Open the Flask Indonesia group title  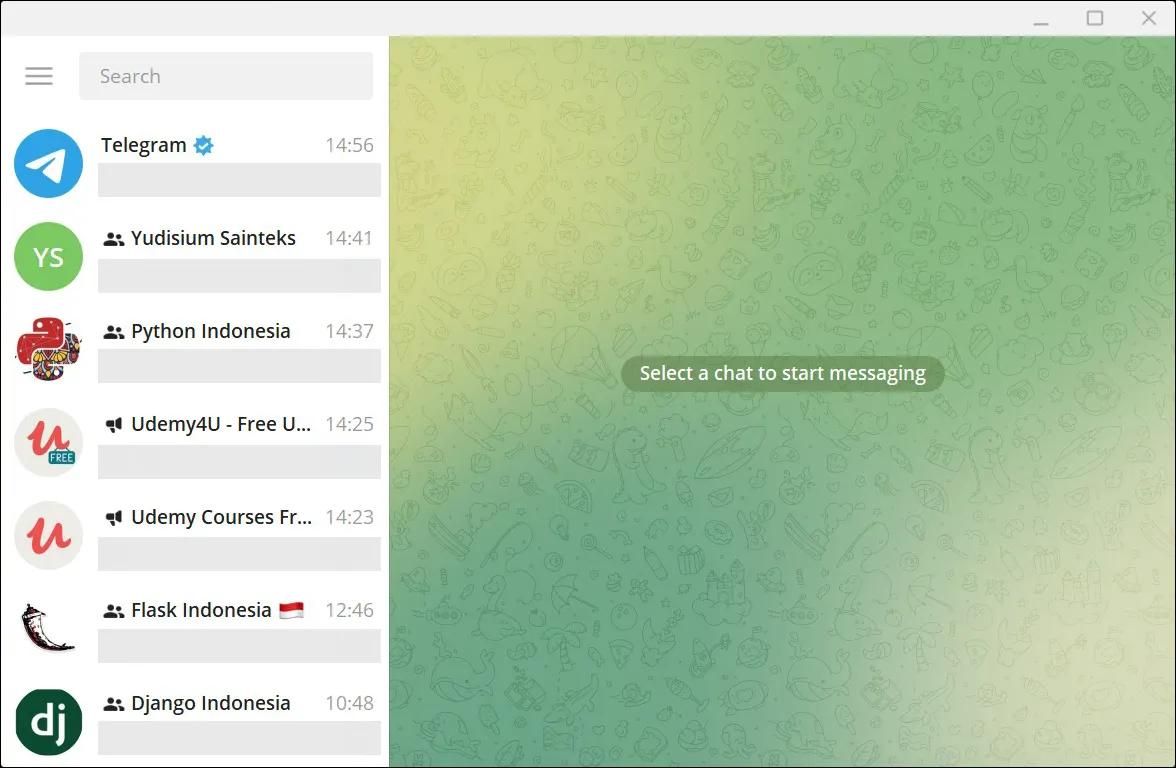click(x=201, y=610)
